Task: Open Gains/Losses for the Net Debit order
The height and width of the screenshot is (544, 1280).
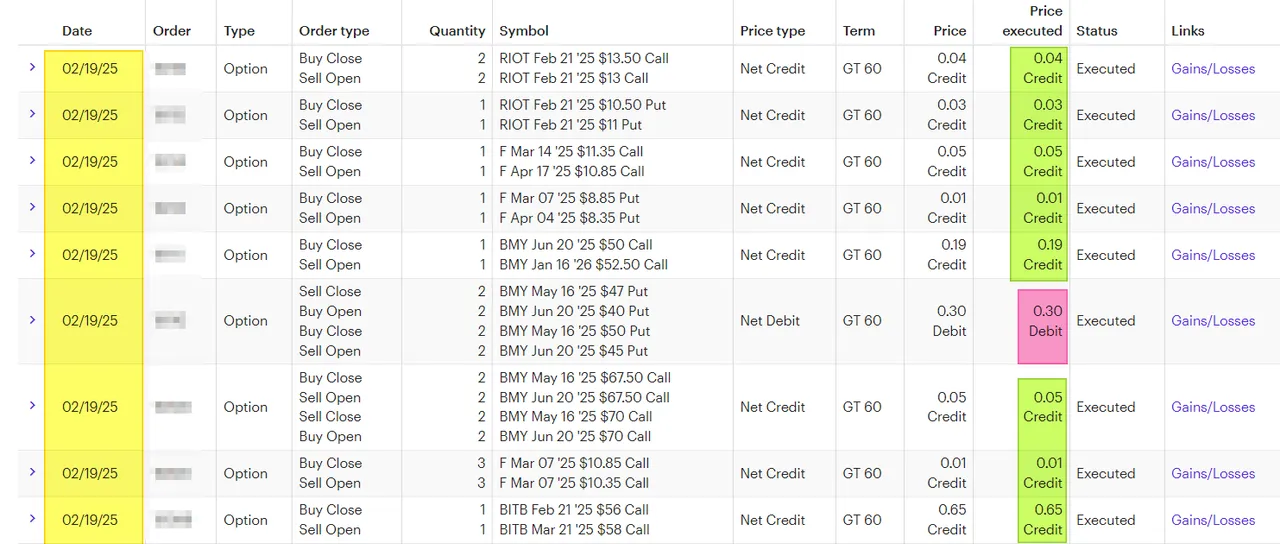Action: (1212, 321)
